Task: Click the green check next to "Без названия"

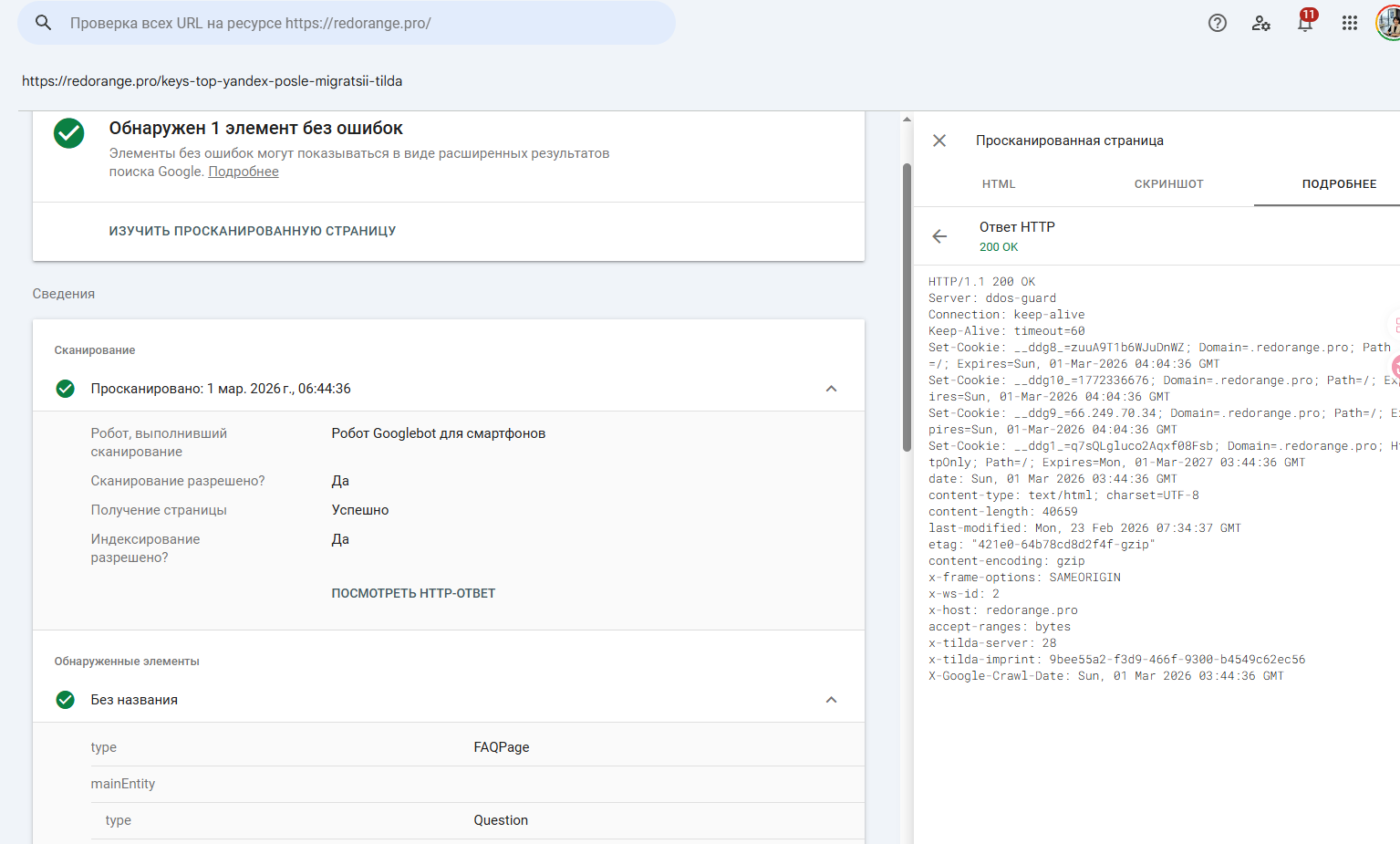Action: pyautogui.click(x=66, y=700)
